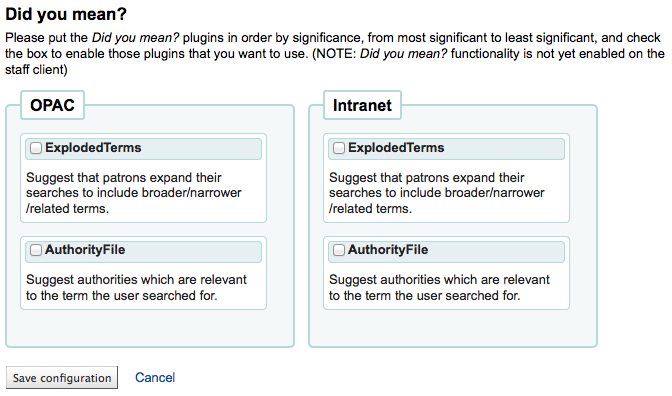
Task: Click the OPAC AuthorityFile description text
Action: pos(136,288)
